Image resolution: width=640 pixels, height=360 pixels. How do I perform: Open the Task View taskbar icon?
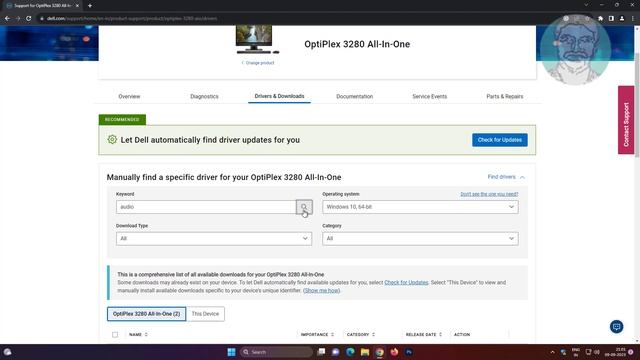[x=321, y=352]
